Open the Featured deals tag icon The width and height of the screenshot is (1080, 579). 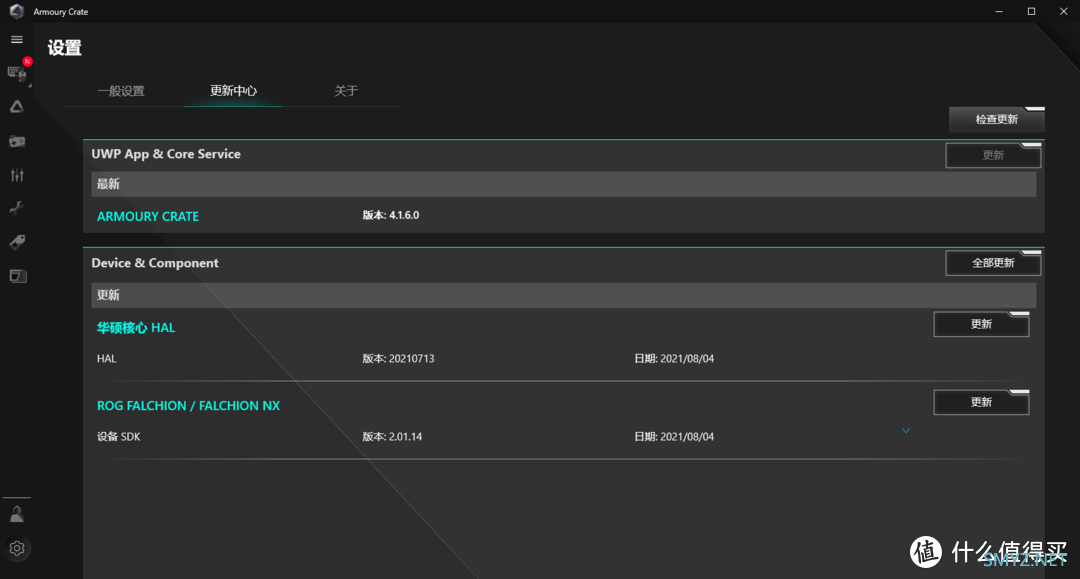[17, 242]
